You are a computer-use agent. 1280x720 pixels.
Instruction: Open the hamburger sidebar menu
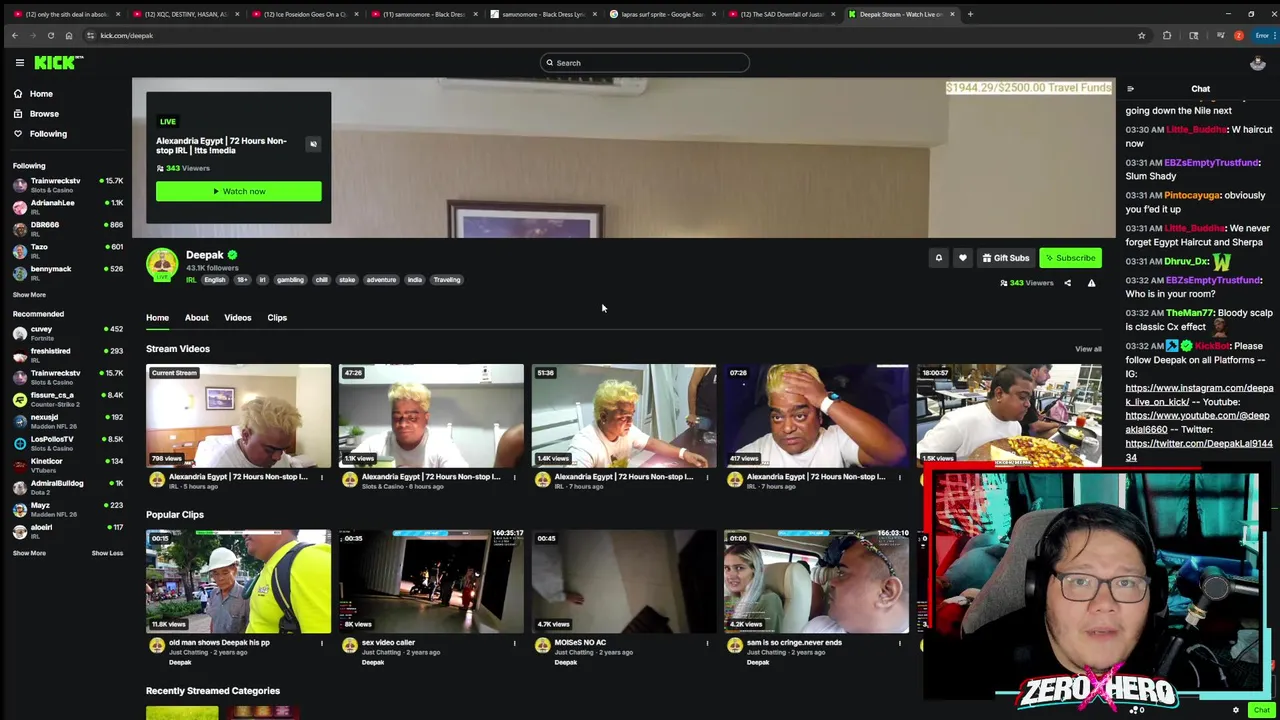(x=19, y=63)
